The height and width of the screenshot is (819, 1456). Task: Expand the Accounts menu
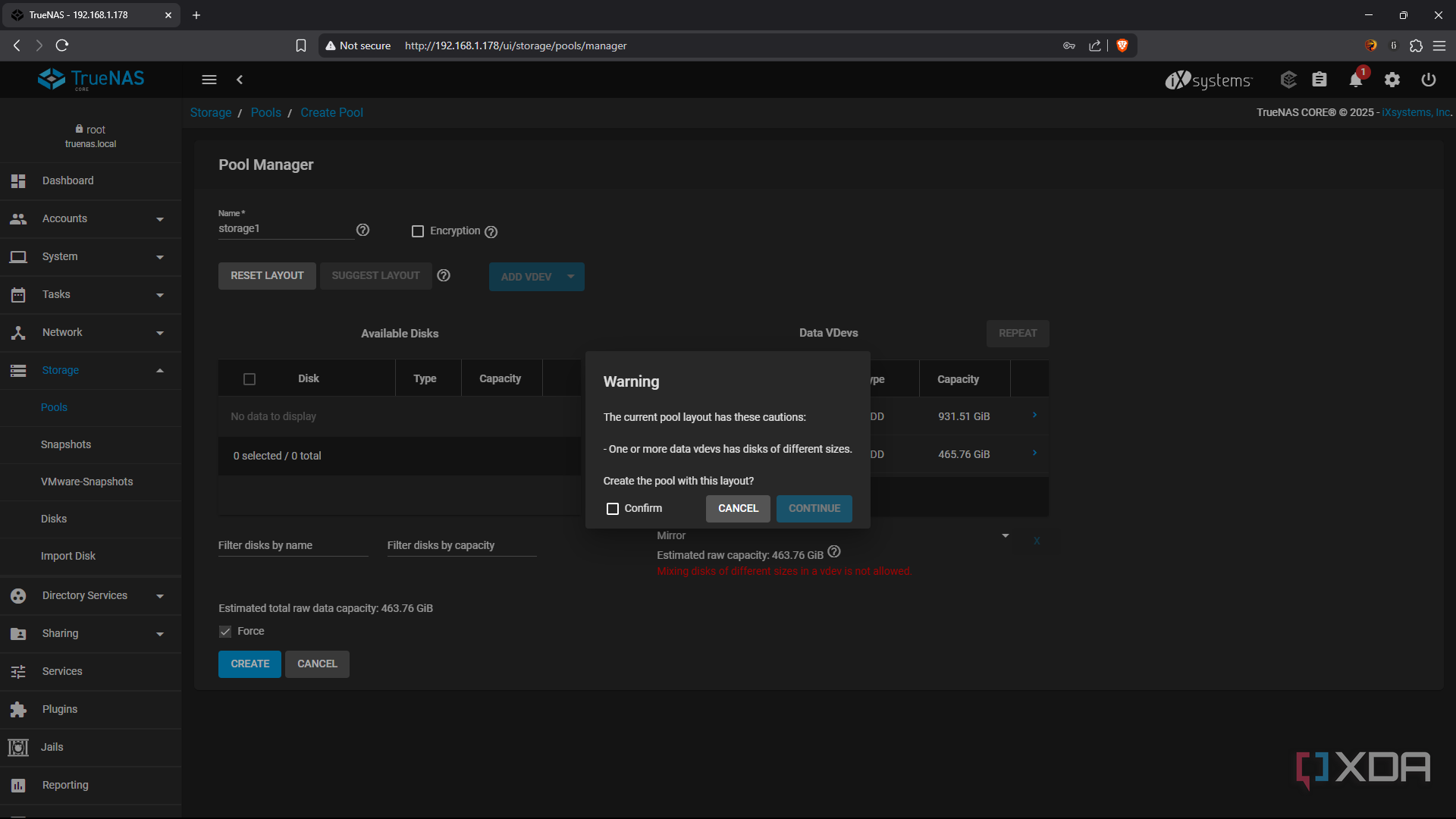91,219
